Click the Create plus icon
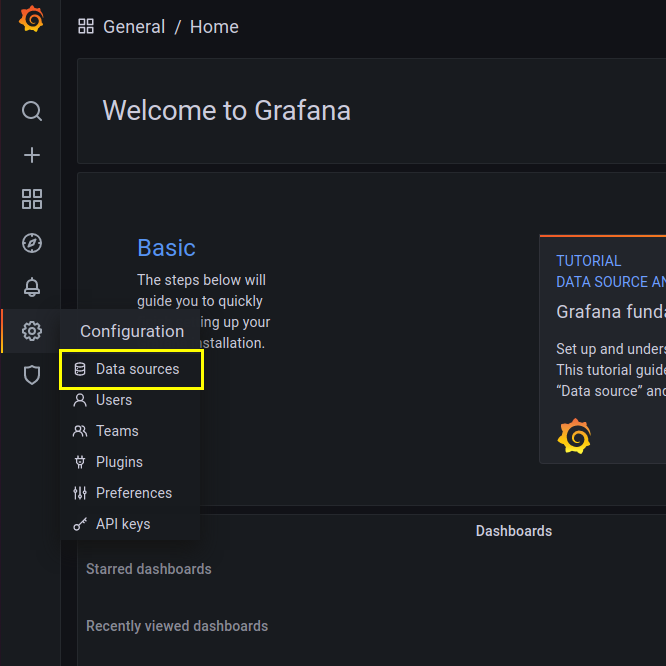Image resolution: width=666 pixels, height=666 pixels. pos(32,155)
